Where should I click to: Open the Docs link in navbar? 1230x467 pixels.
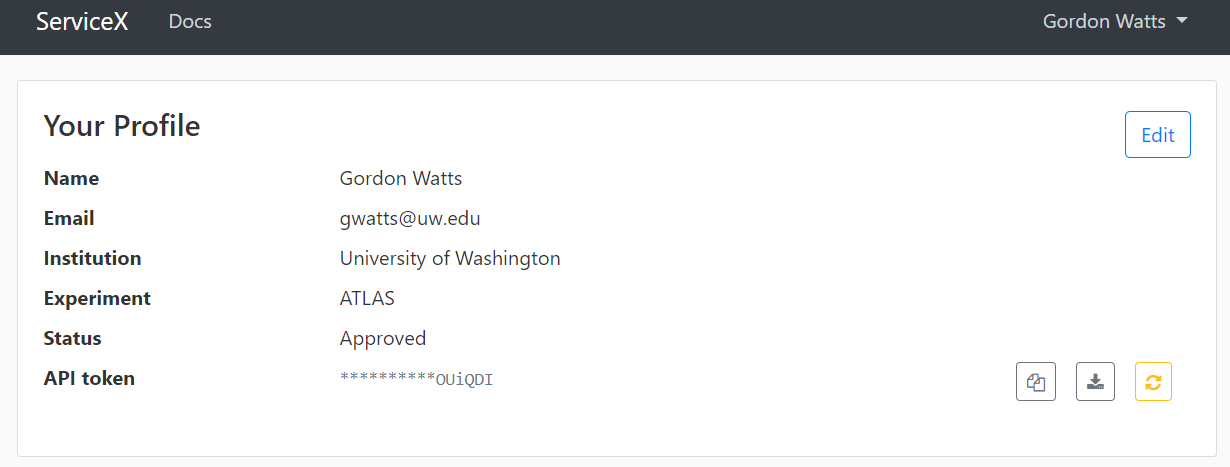click(190, 21)
